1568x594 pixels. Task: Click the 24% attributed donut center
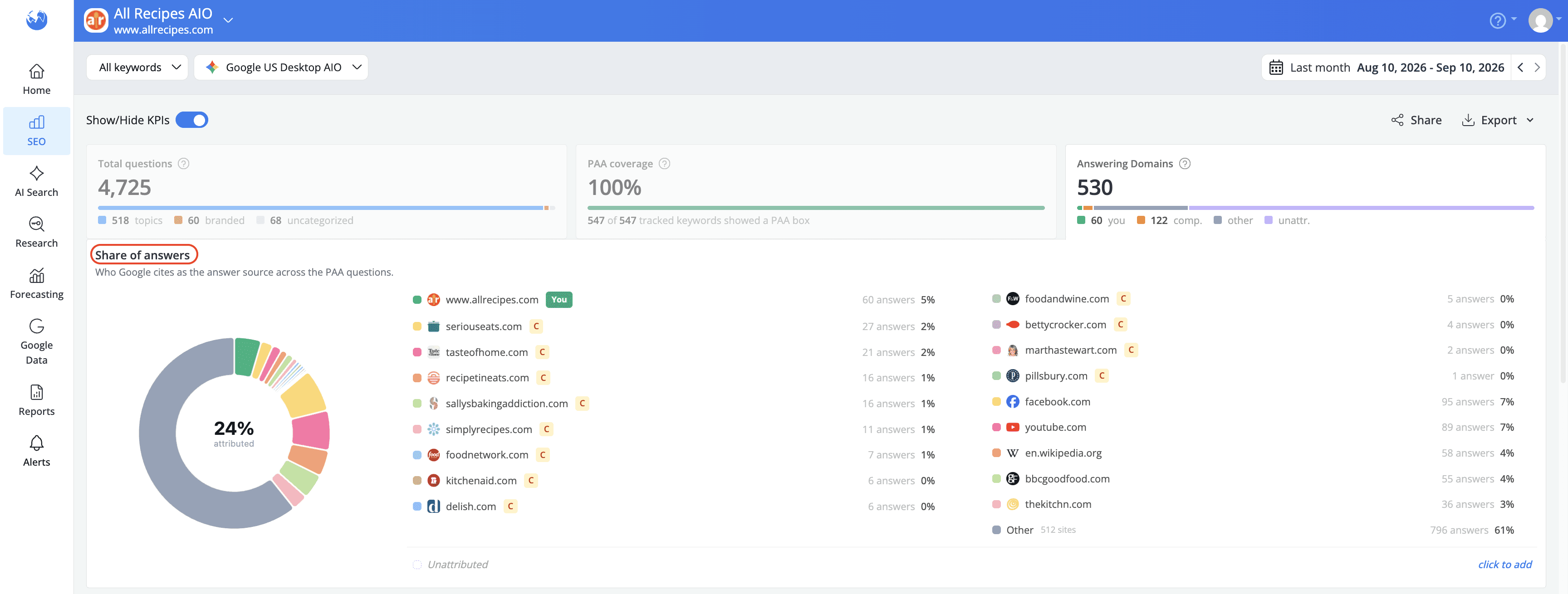(x=234, y=433)
